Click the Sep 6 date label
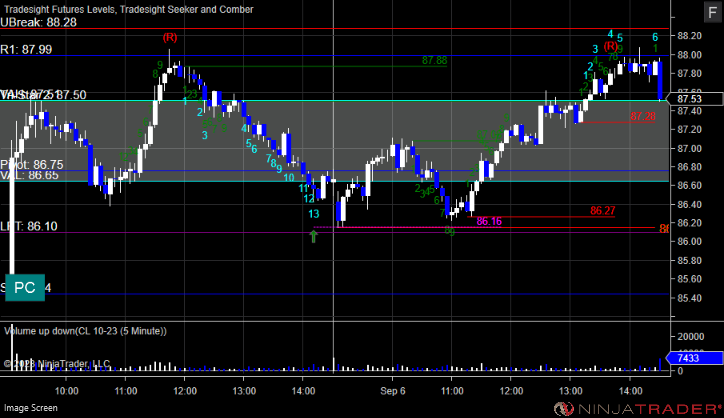Image resolution: width=724 pixels, height=418 pixels. [x=392, y=391]
